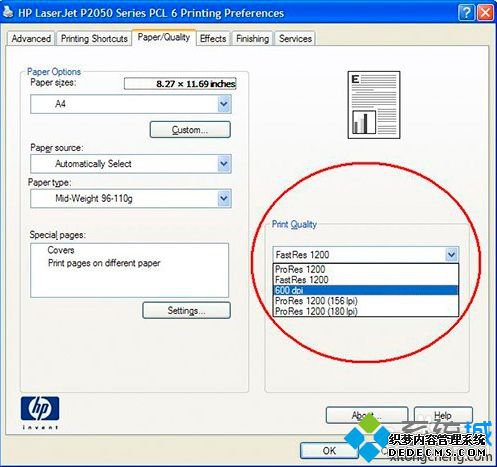The image size is (497, 467).
Task: Click the About... button
Action: click(367, 415)
